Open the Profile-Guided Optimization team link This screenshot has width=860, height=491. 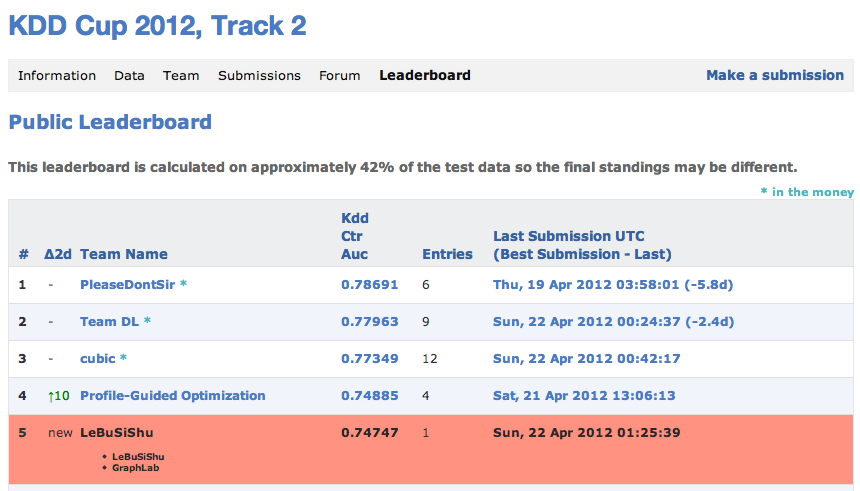(172, 395)
